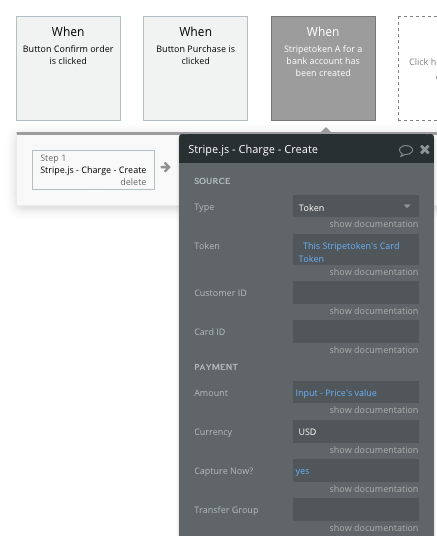Click the empty Transfer Group field

[x=356, y=510]
